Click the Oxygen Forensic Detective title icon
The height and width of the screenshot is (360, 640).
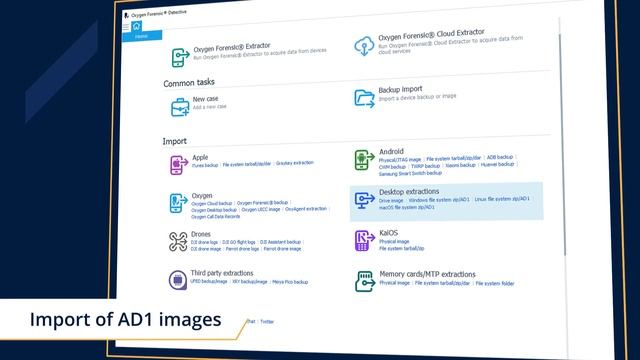127,16
